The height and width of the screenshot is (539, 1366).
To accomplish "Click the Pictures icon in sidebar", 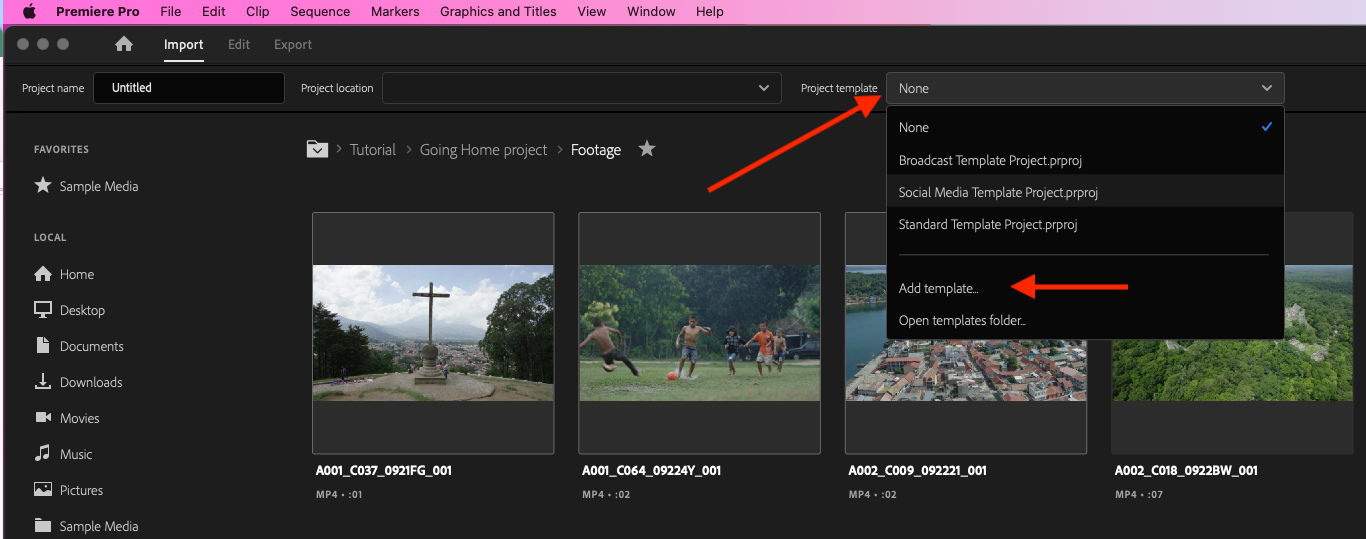I will tap(43, 490).
